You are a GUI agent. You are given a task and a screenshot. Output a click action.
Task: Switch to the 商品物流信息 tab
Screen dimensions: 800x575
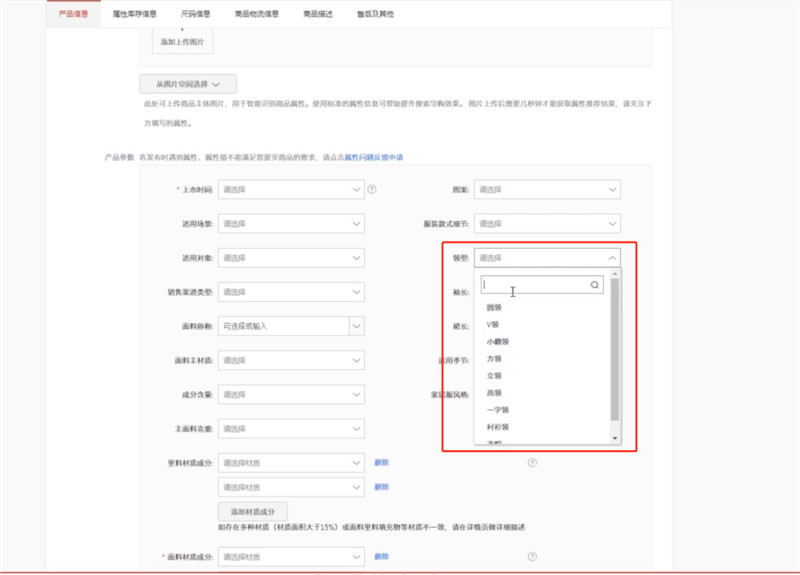pos(257,14)
